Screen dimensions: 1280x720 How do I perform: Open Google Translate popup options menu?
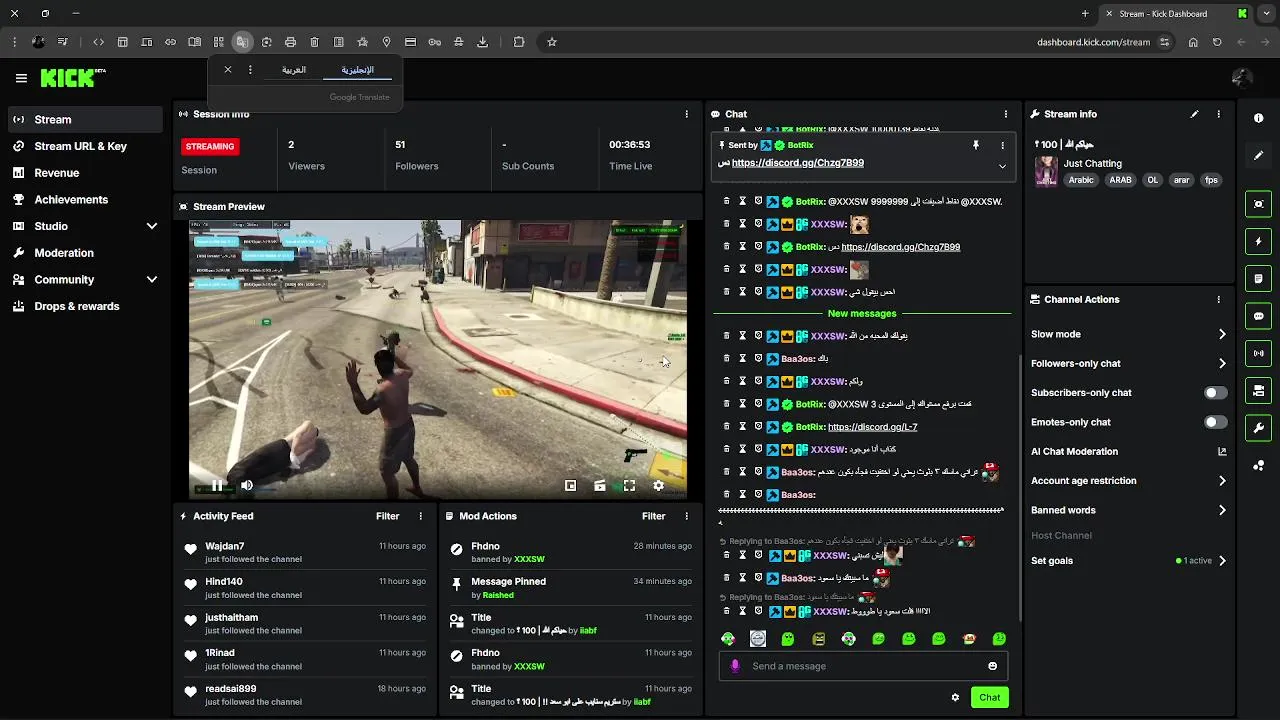250,70
